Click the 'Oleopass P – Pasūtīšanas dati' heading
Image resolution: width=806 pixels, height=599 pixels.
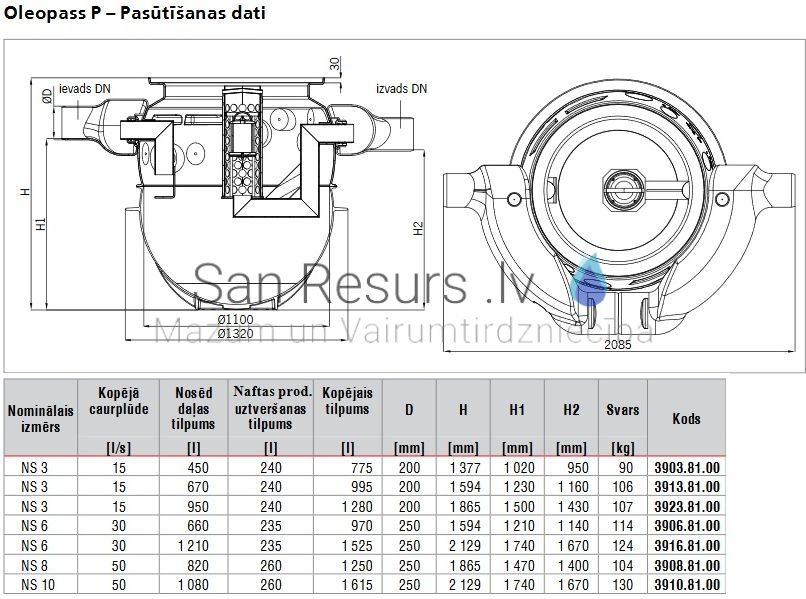click(135, 12)
